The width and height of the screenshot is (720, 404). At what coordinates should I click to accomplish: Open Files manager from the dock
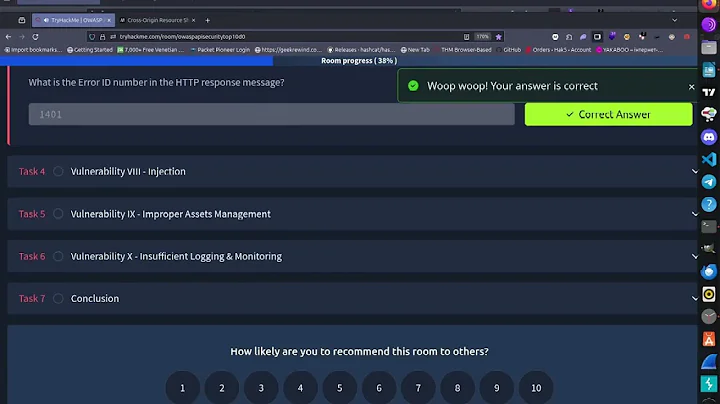709,47
